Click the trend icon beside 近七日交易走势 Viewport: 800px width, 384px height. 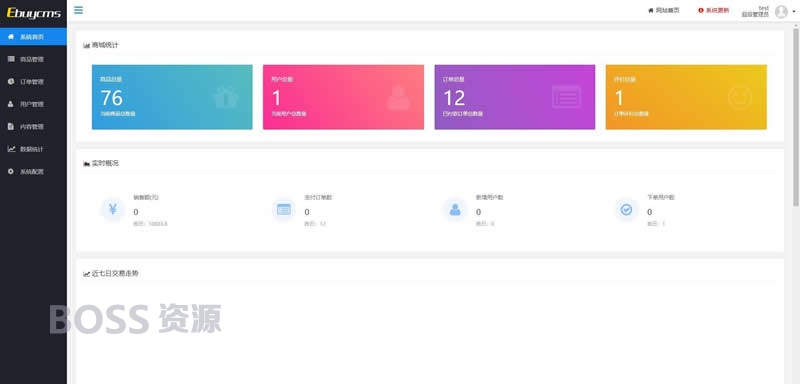[86, 274]
